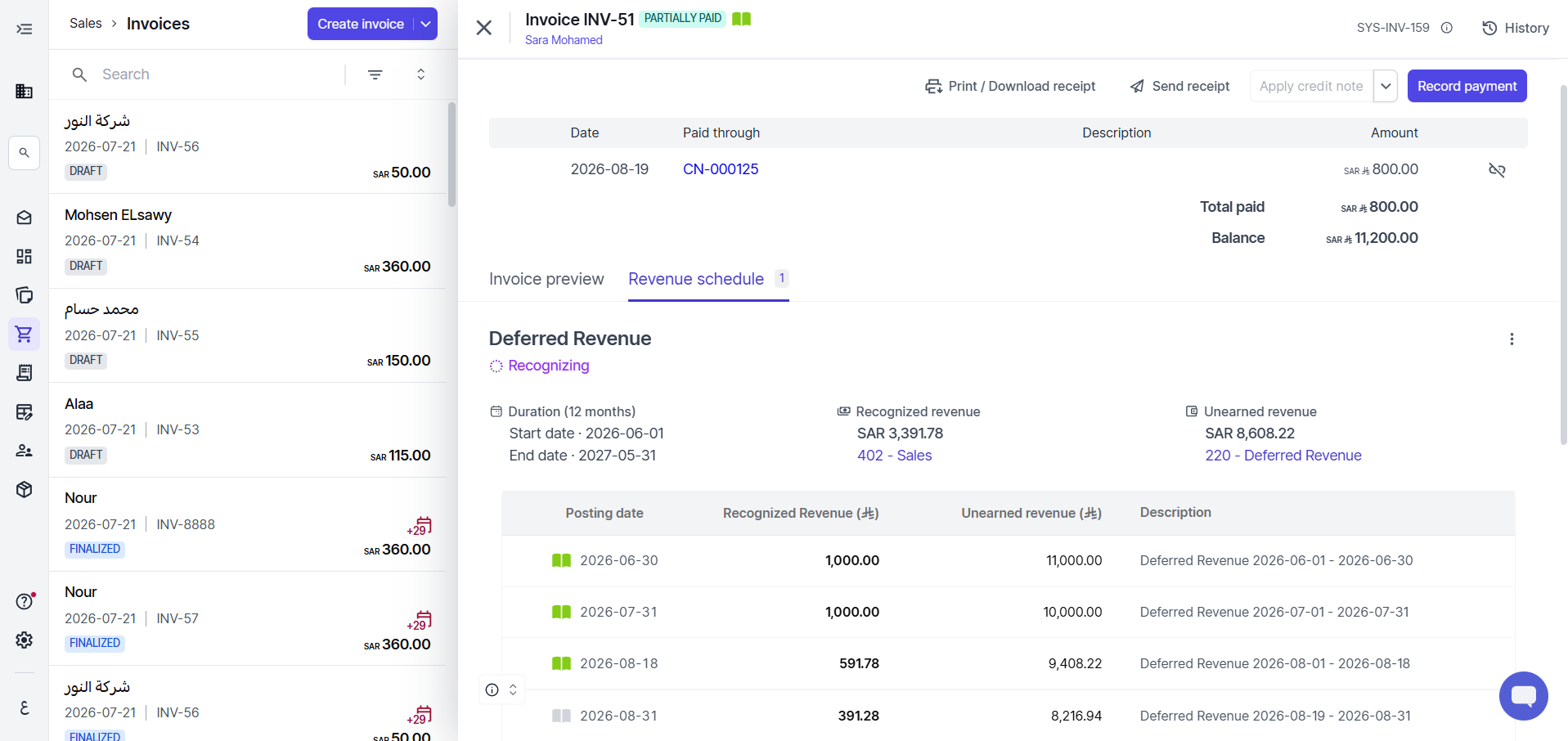This screenshot has width=1568, height=741.
Task: Open the 220 - Deferred Revenue account link
Action: [1283, 456]
